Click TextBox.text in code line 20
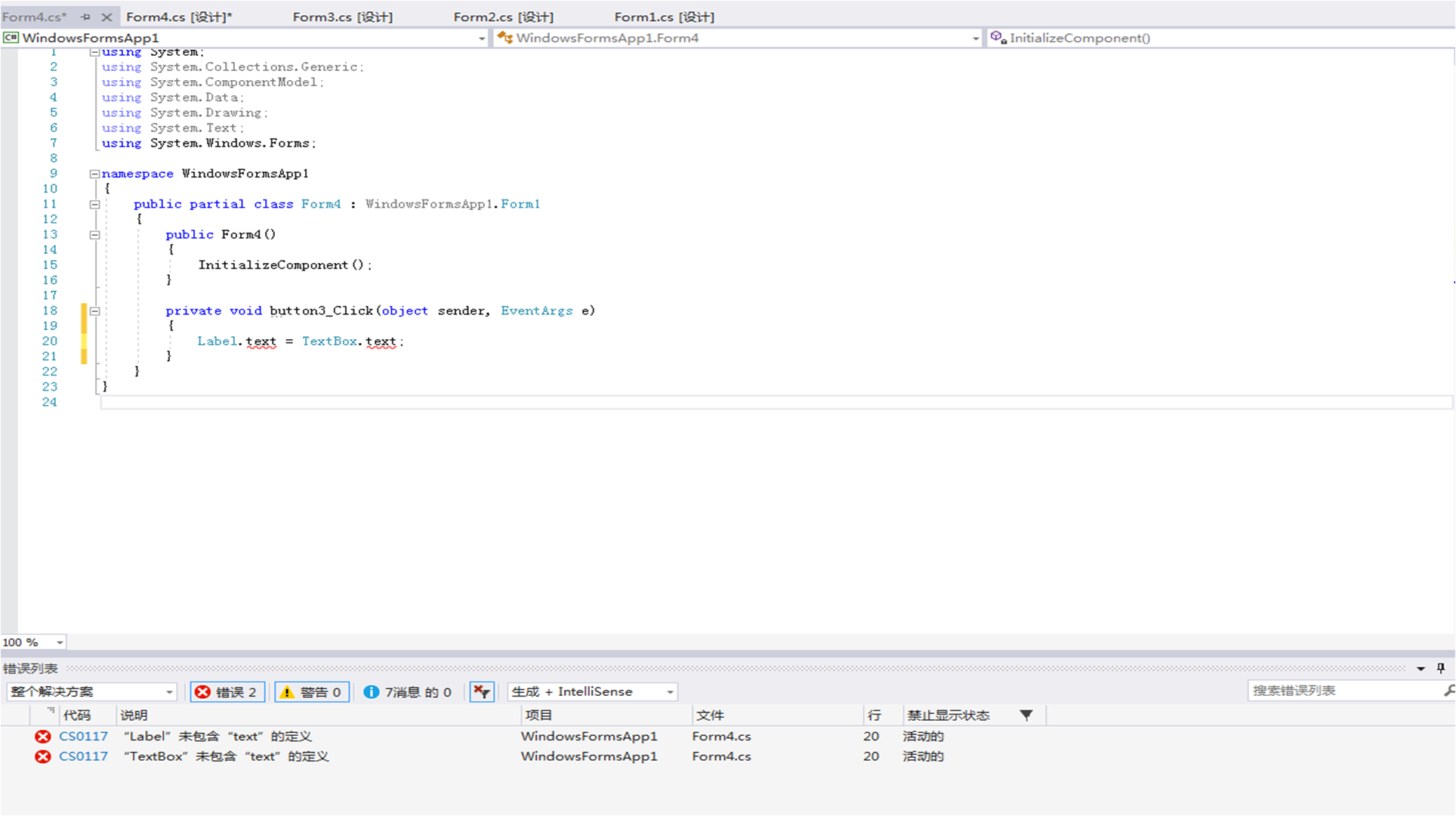Screen dimensions: 1456x816 point(349,342)
